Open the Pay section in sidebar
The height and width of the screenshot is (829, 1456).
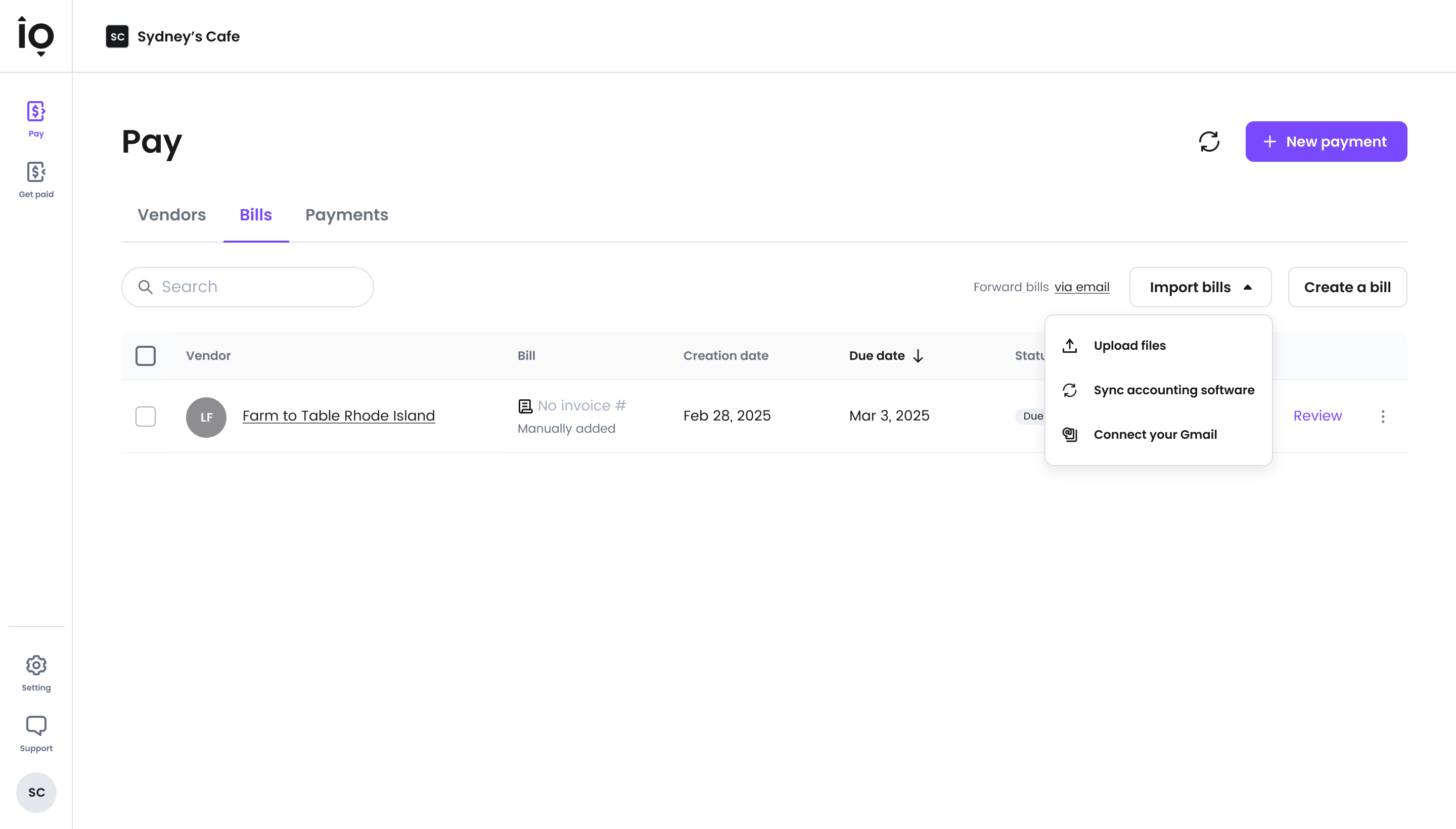coord(36,118)
